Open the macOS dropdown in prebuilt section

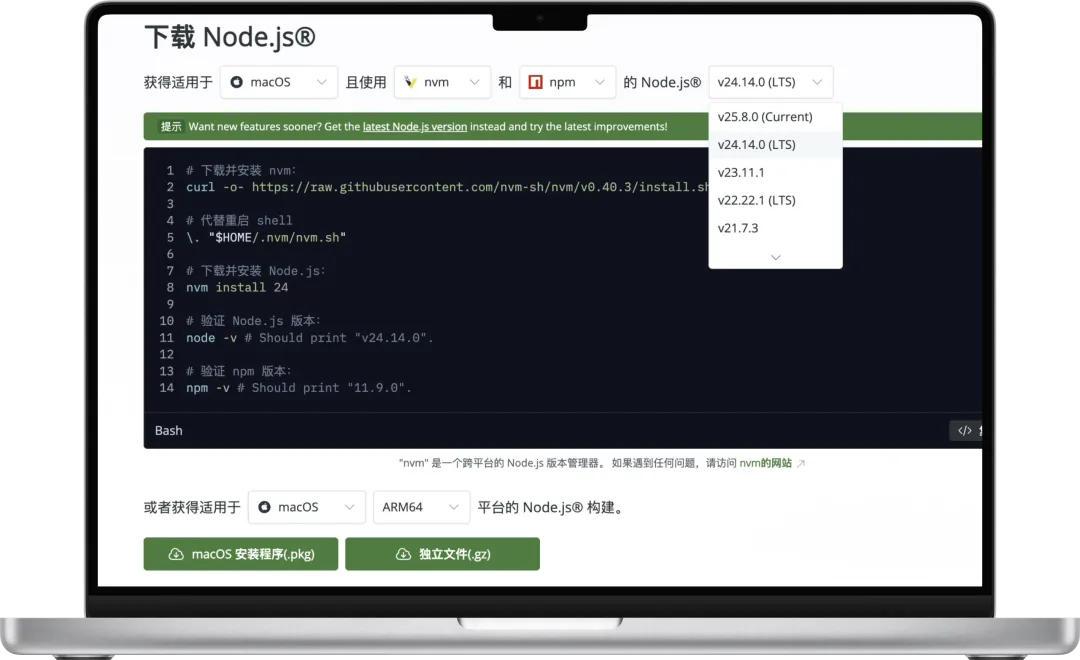click(x=307, y=507)
